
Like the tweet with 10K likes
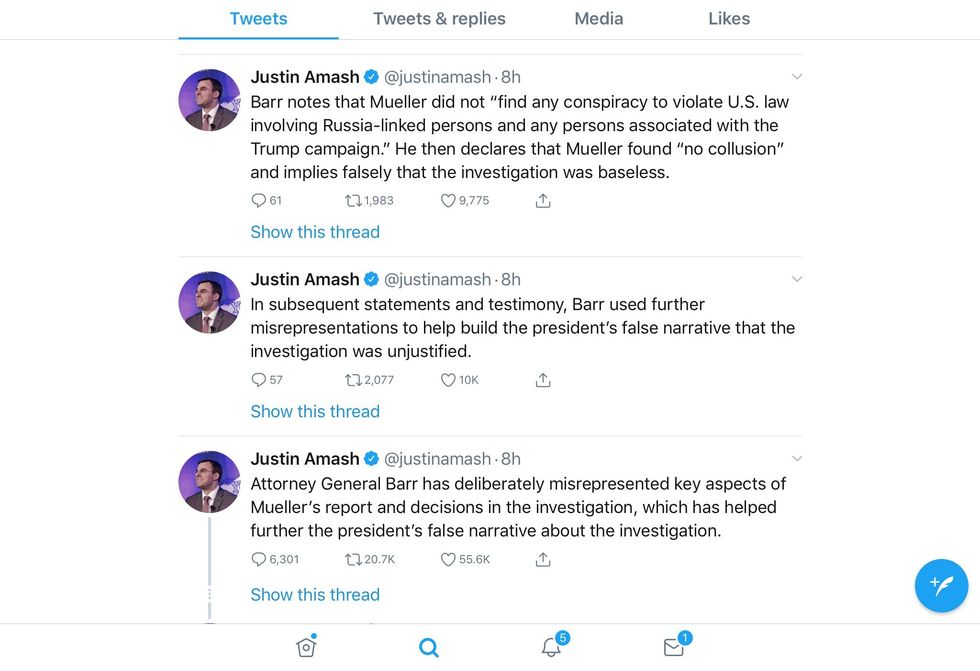coord(449,380)
